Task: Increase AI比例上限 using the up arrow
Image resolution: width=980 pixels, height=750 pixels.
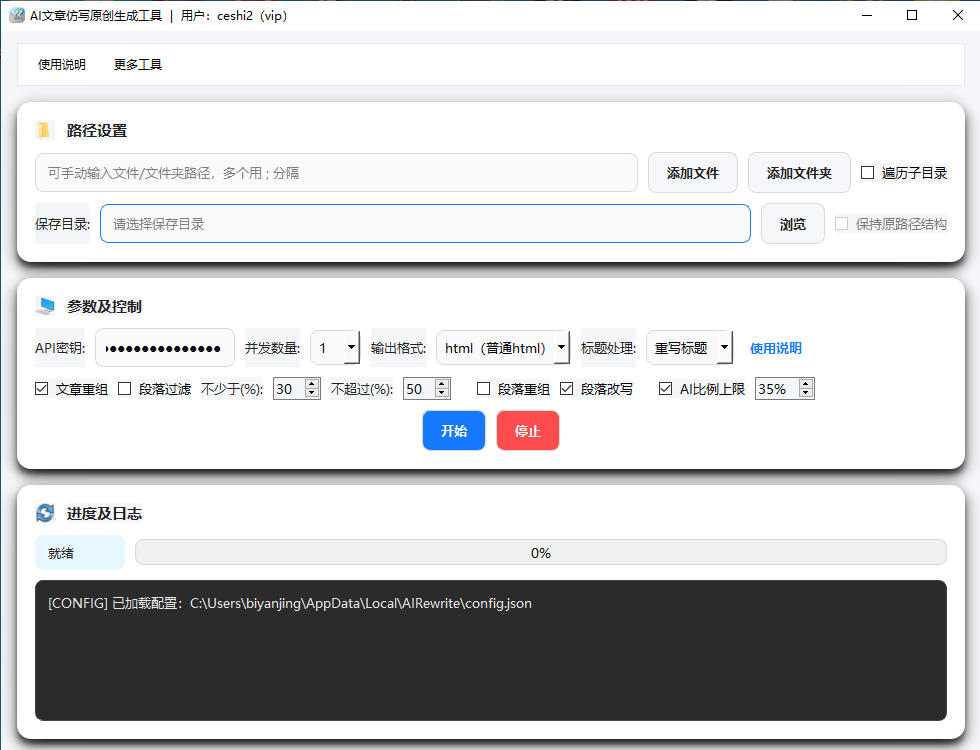Action: coord(806,384)
